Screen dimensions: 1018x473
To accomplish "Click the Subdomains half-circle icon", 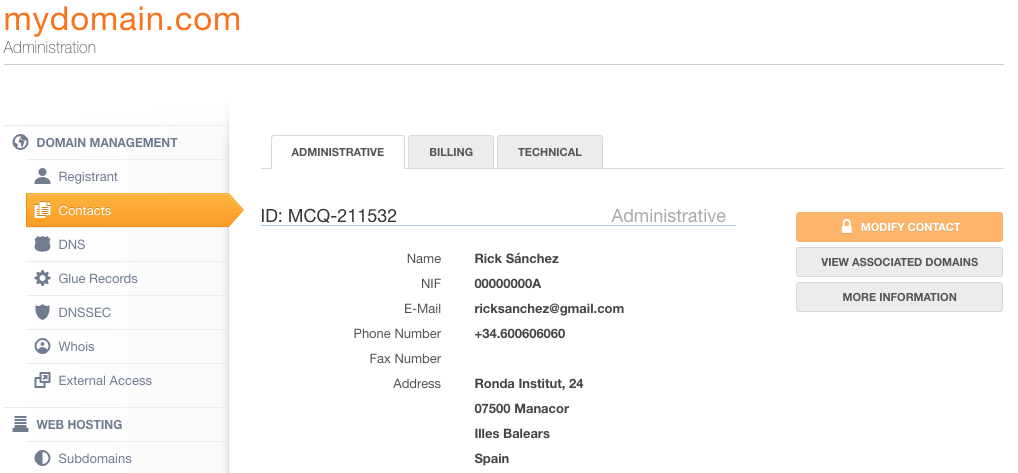I will pos(42,458).
